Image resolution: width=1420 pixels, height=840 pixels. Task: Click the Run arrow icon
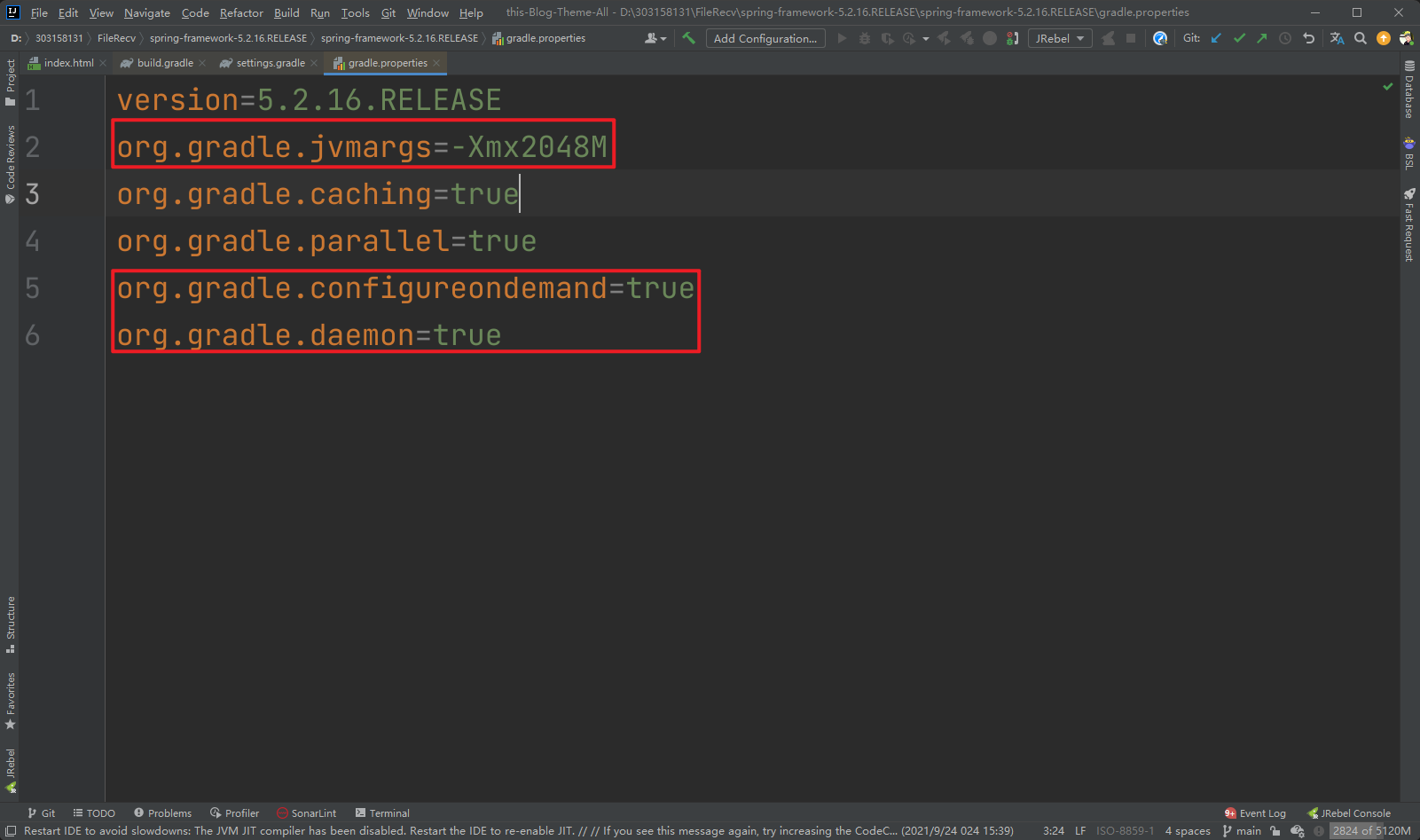[x=842, y=38]
